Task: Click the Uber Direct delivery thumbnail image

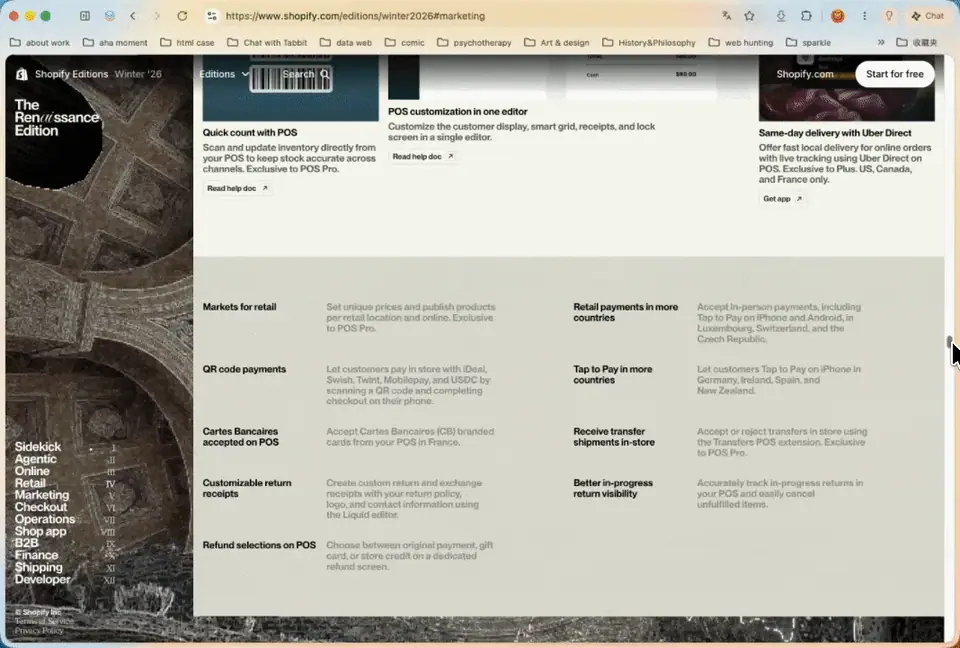Action: tap(847, 88)
